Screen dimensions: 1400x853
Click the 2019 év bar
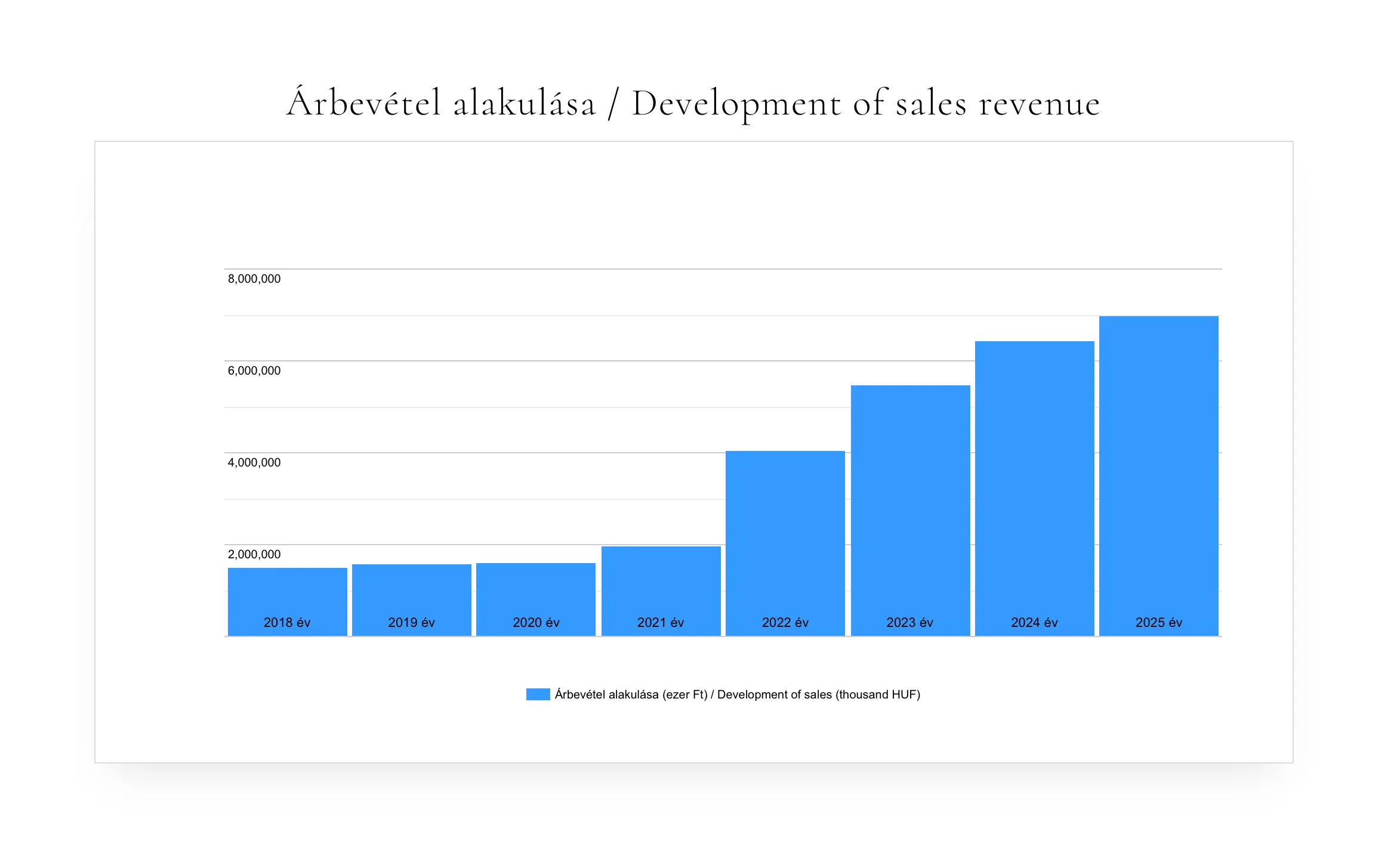(411, 591)
